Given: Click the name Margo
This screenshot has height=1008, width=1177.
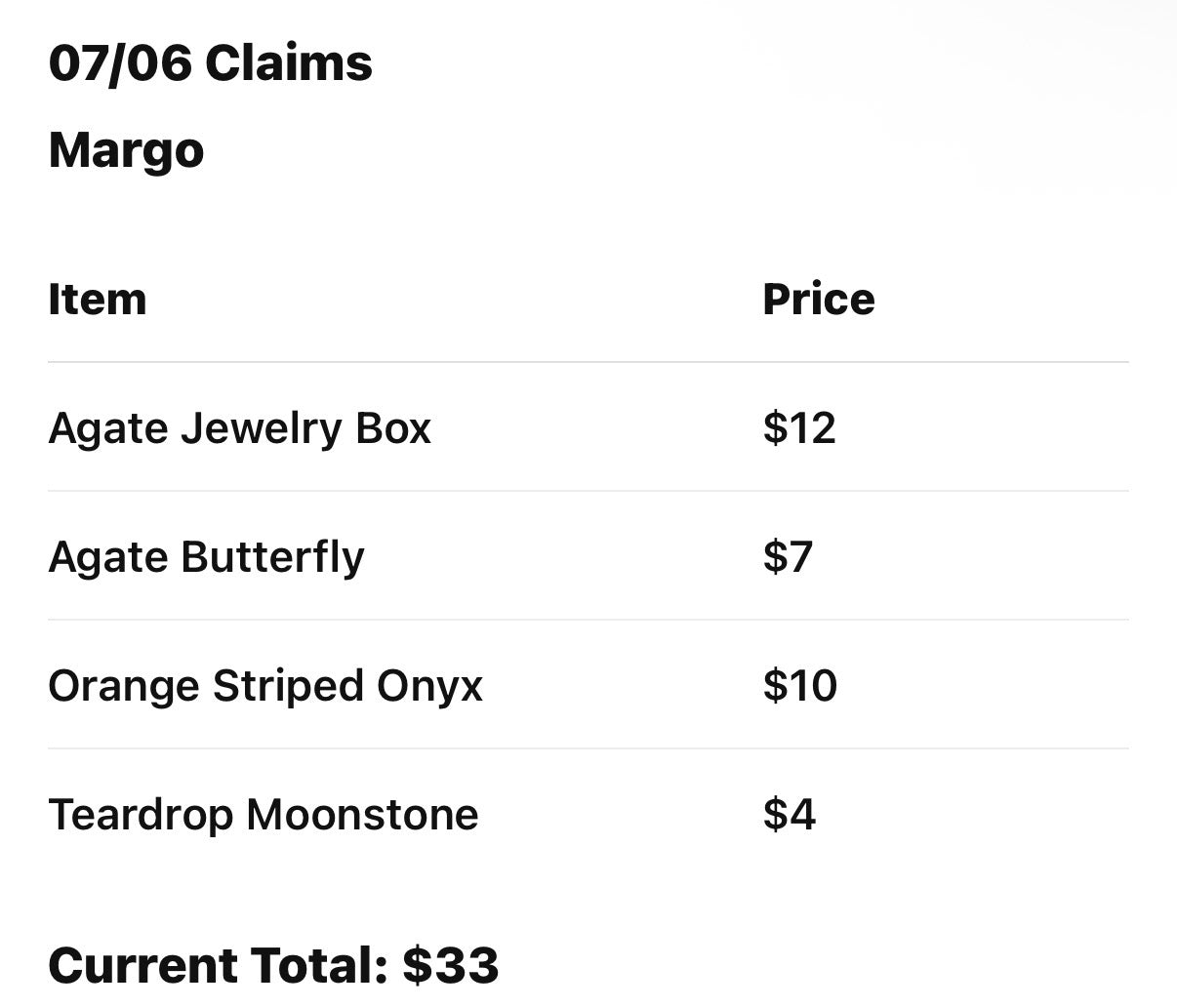Looking at the screenshot, I should (x=126, y=151).
